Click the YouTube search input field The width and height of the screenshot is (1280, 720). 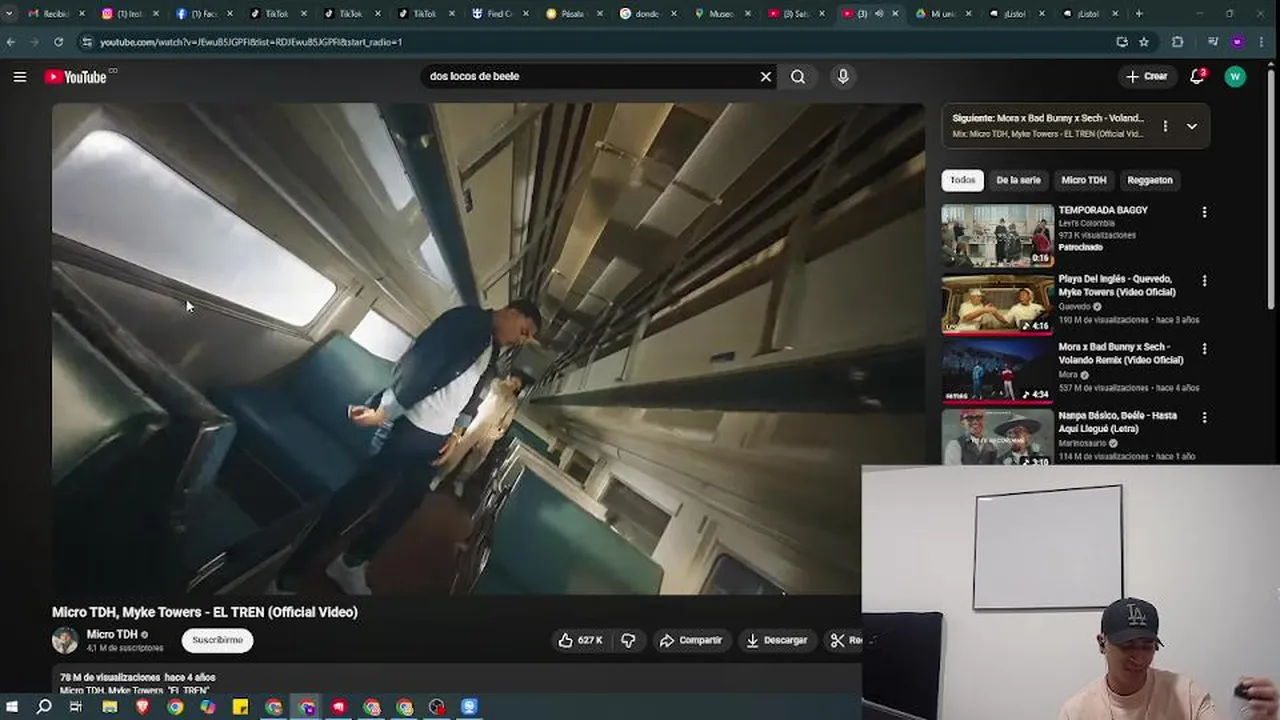pyautogui.click(x=590, y=76)
